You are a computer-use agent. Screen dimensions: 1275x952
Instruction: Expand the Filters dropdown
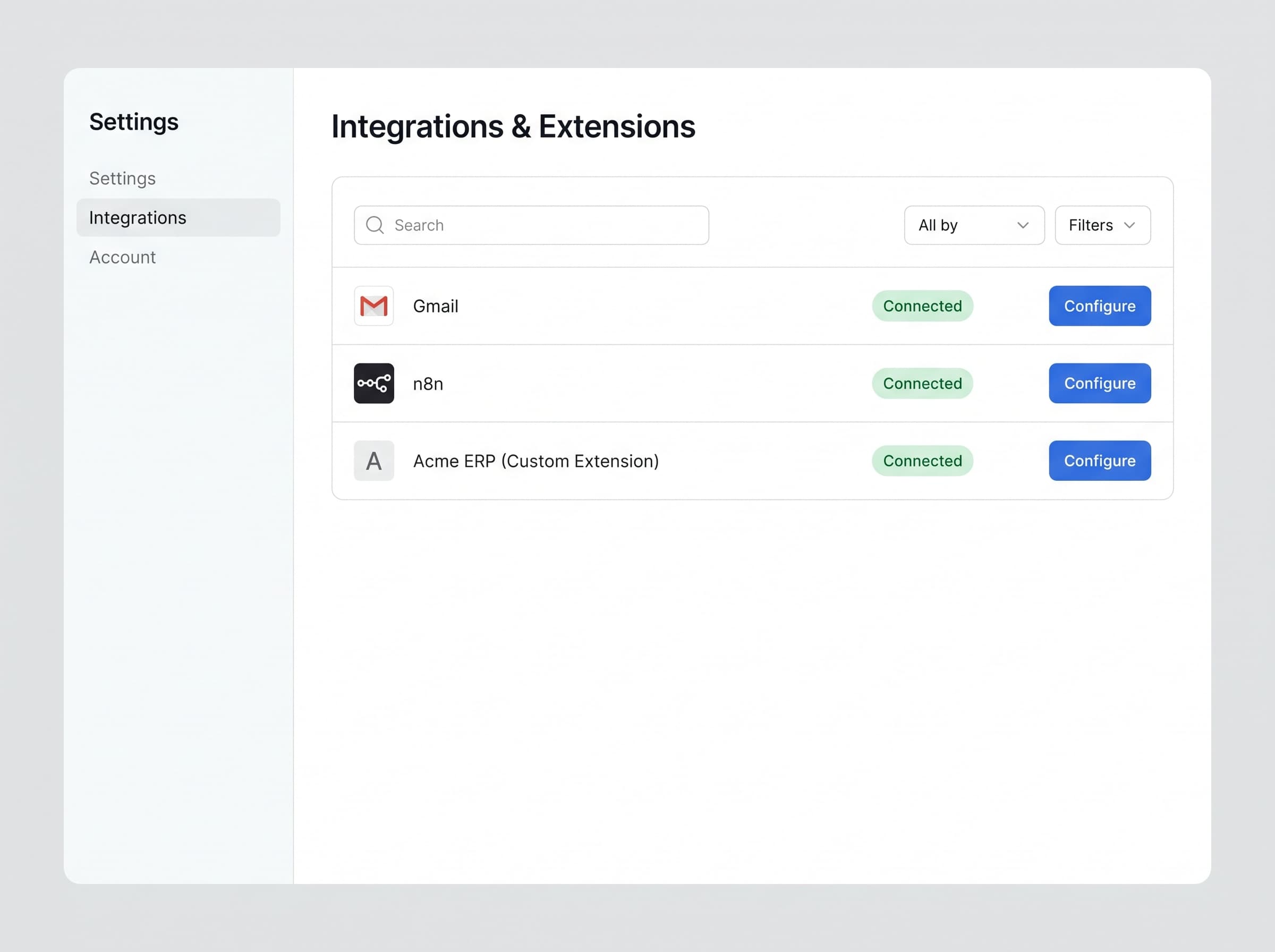click(1103, 225)
